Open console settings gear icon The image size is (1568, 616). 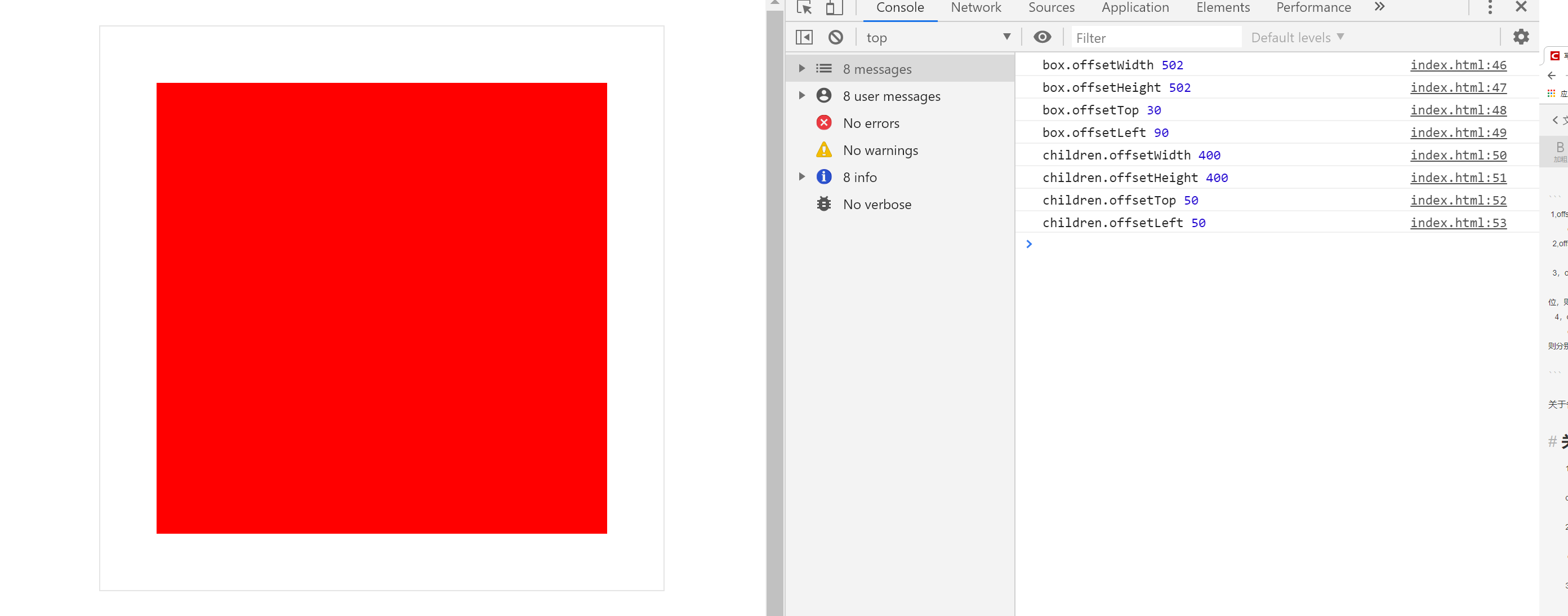click(1521, 37)
